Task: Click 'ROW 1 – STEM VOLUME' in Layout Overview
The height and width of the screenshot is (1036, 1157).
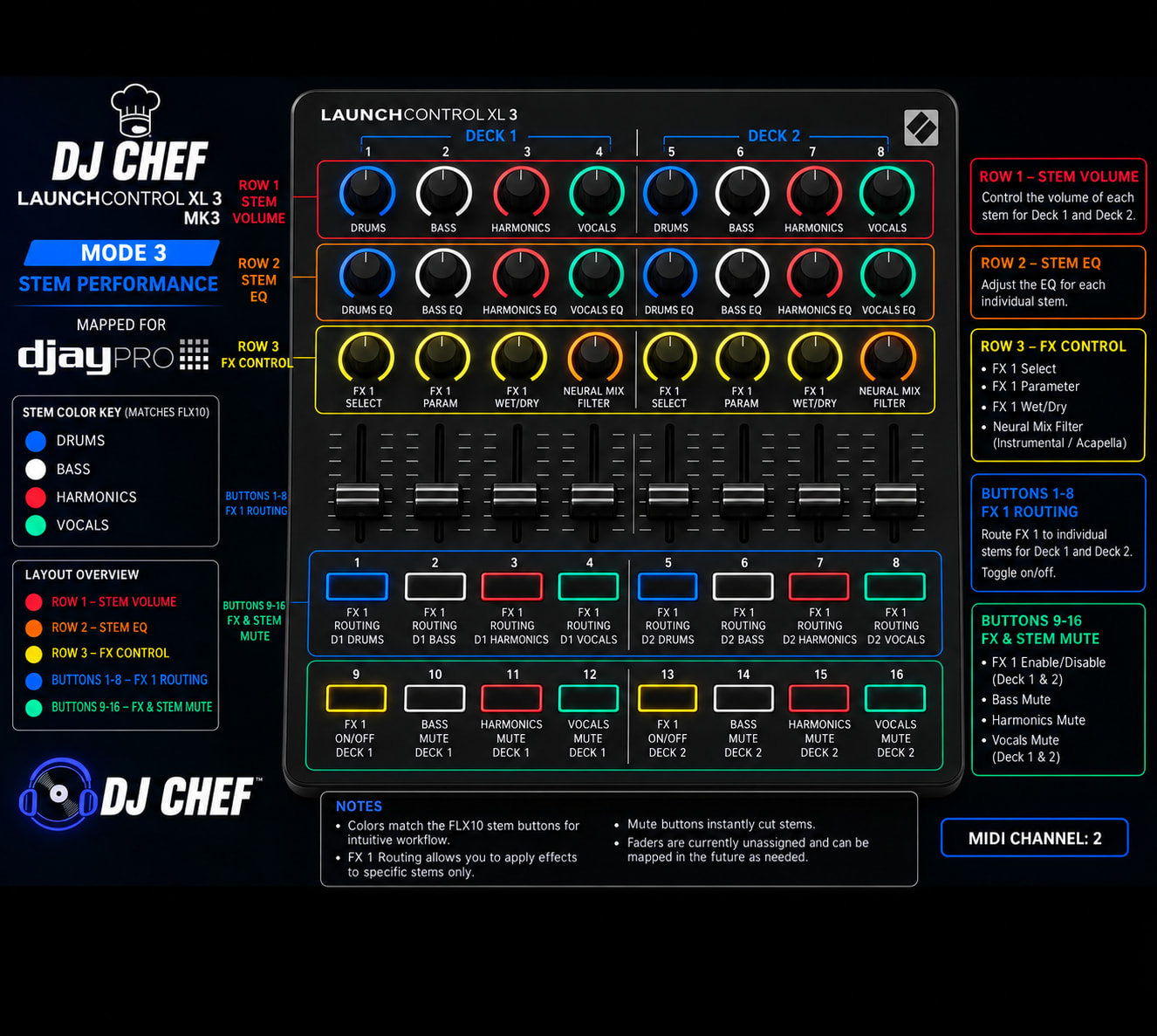Action: point(113,602)
